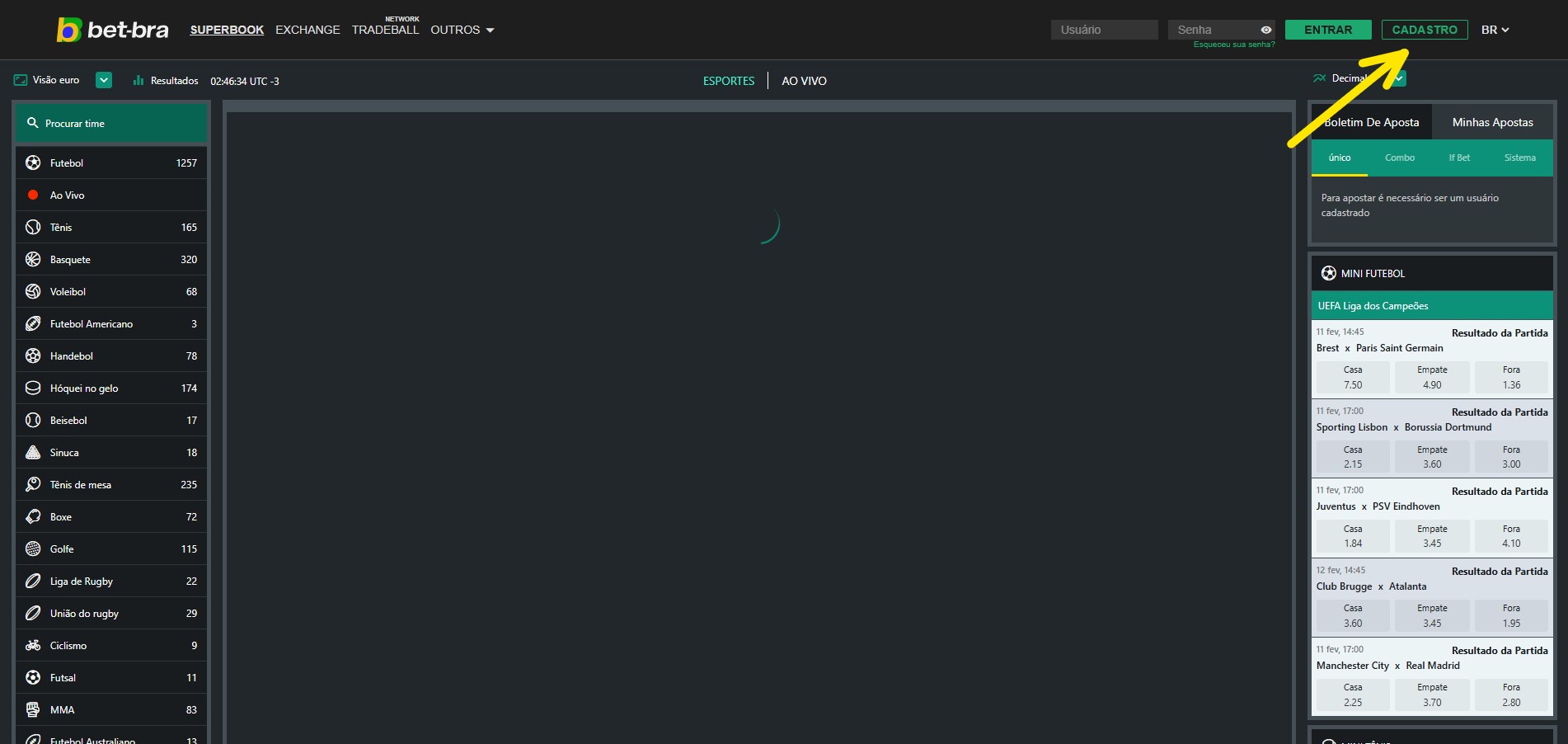Click the red Ao Vivo live dot
The height and width of the screenshot is (744, 1568).
(33, 195)
